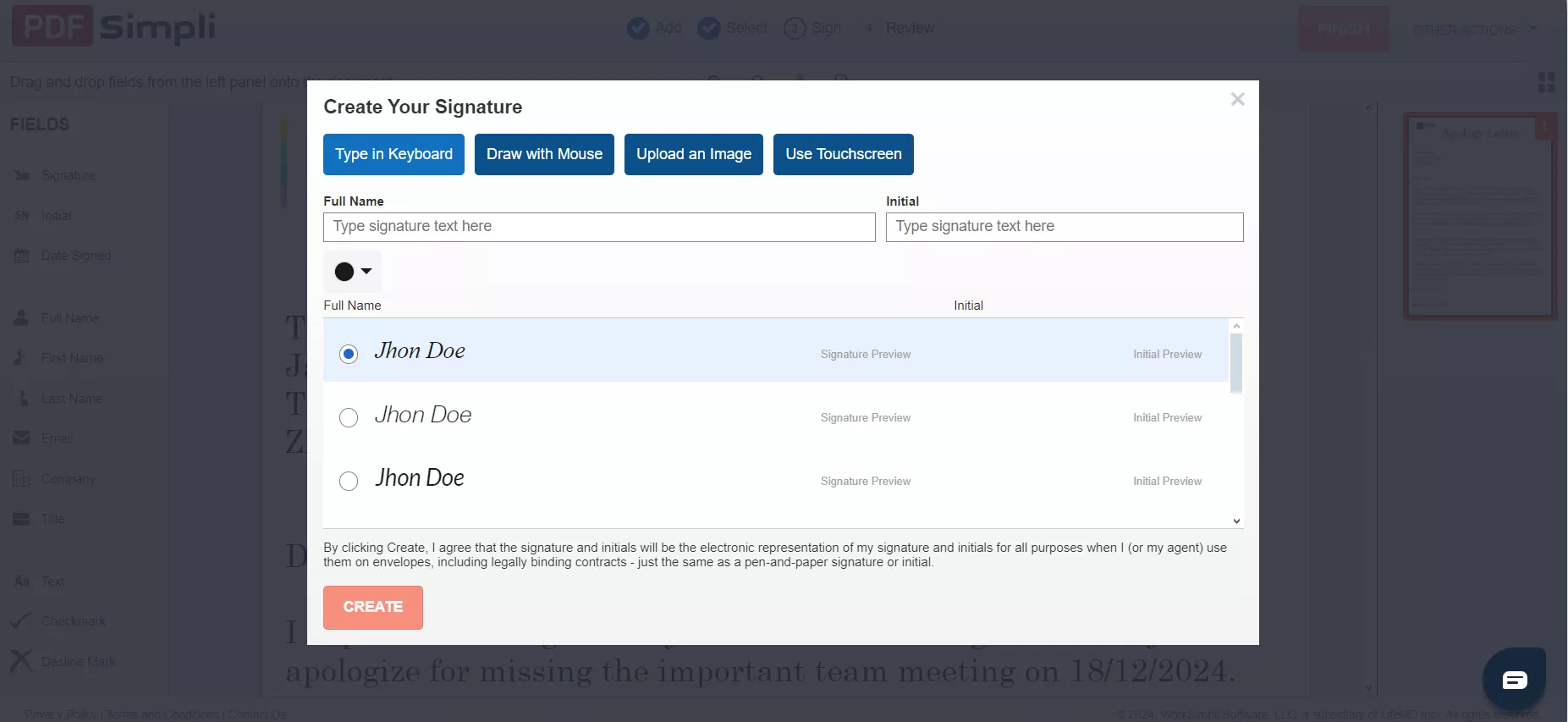Viewport: 1568px width, 722px height.
Task: Switch to Upload an Image tab
Action: tap(693, 154)
